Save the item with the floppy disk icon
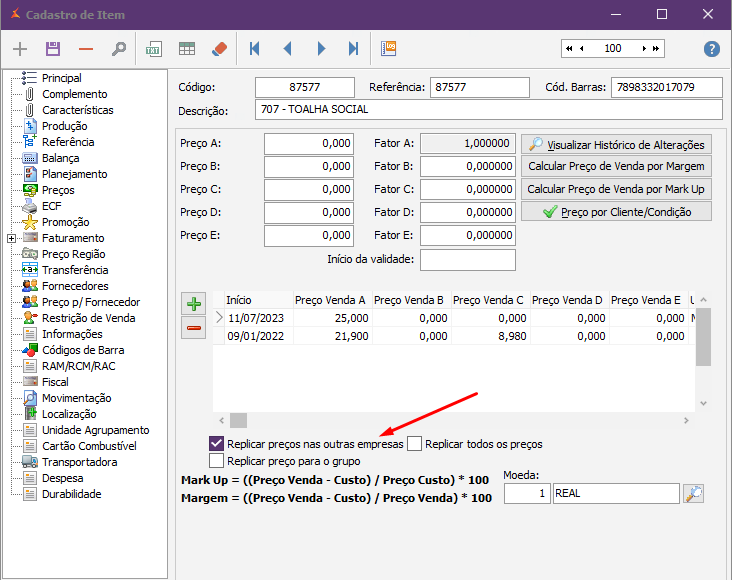The height and width of the screenshot is (580, 732). pyautogui.click(x=53, y=49)
